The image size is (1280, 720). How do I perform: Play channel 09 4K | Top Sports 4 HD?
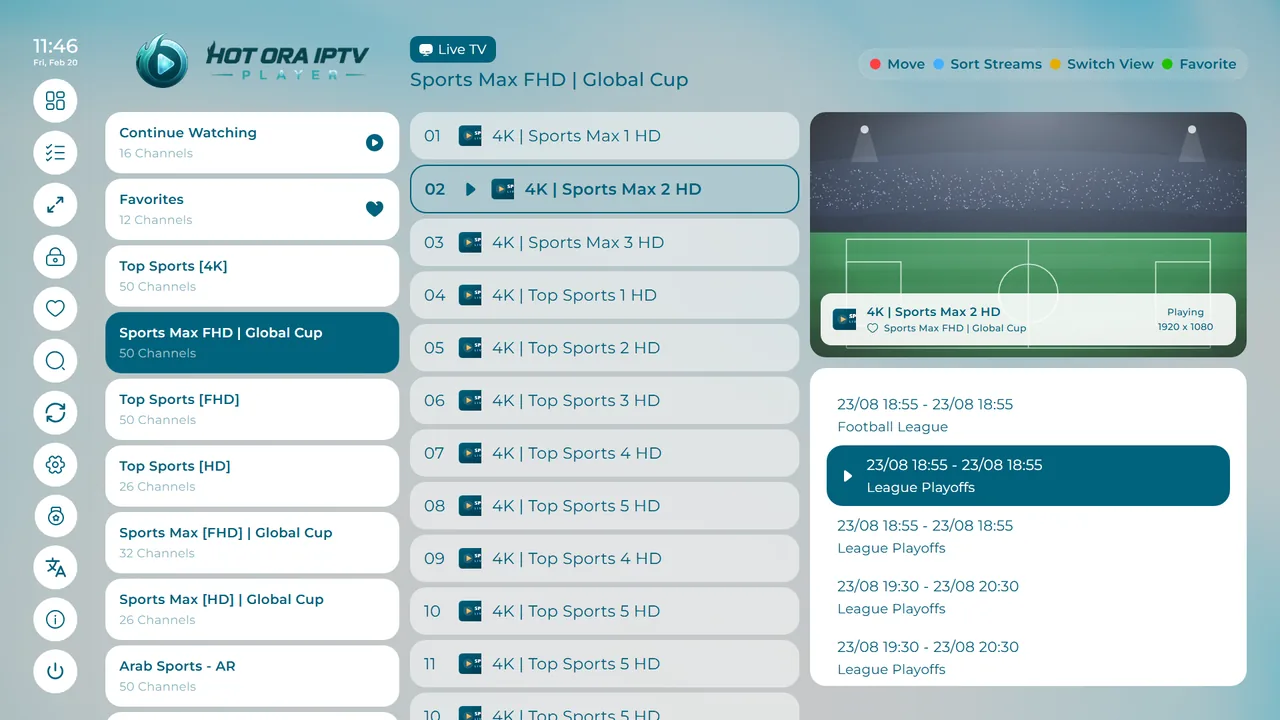coord(604,559)
